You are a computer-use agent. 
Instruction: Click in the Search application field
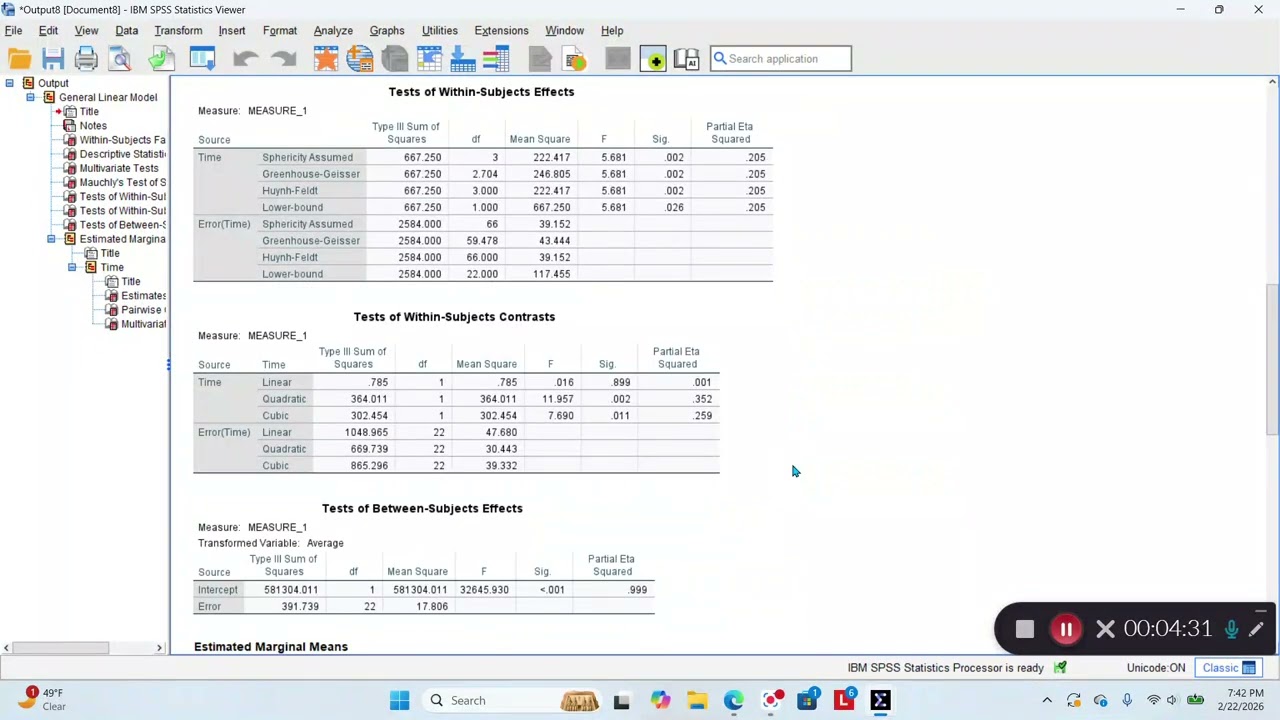pyautogui.click(x=781, y=59)
